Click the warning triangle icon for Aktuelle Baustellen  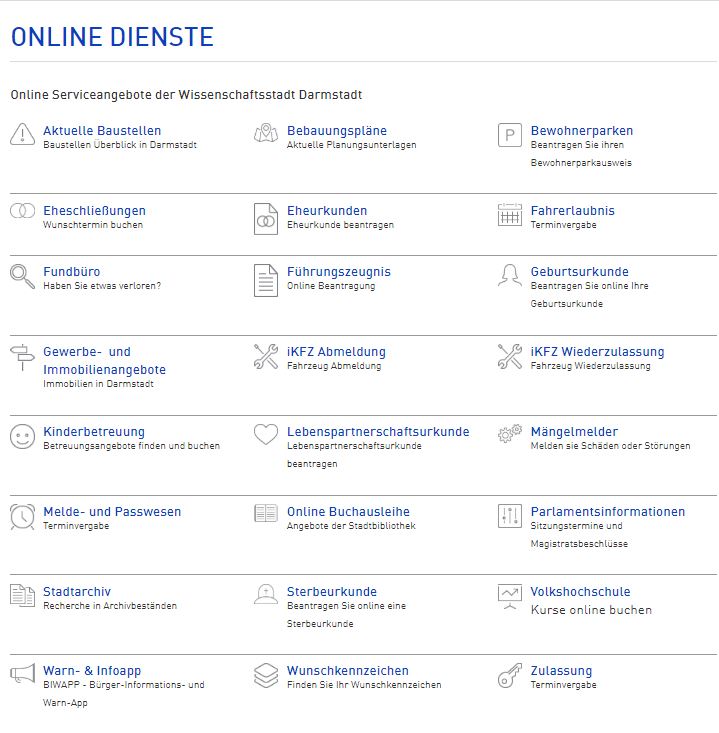[22, 135]
